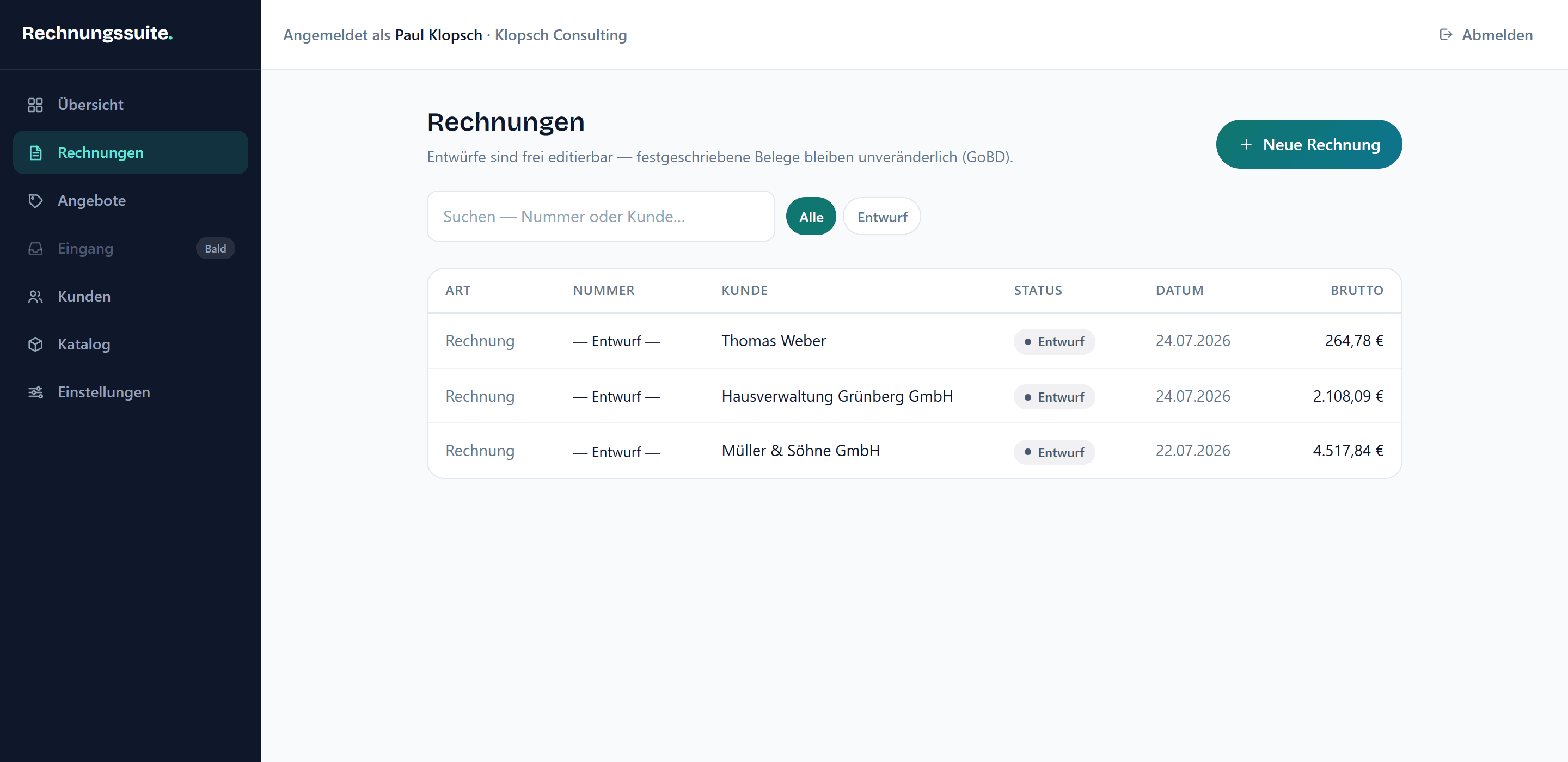Click Abmelden to log out
Viewport: 1568px width, 762px height.
[1486, 35]
